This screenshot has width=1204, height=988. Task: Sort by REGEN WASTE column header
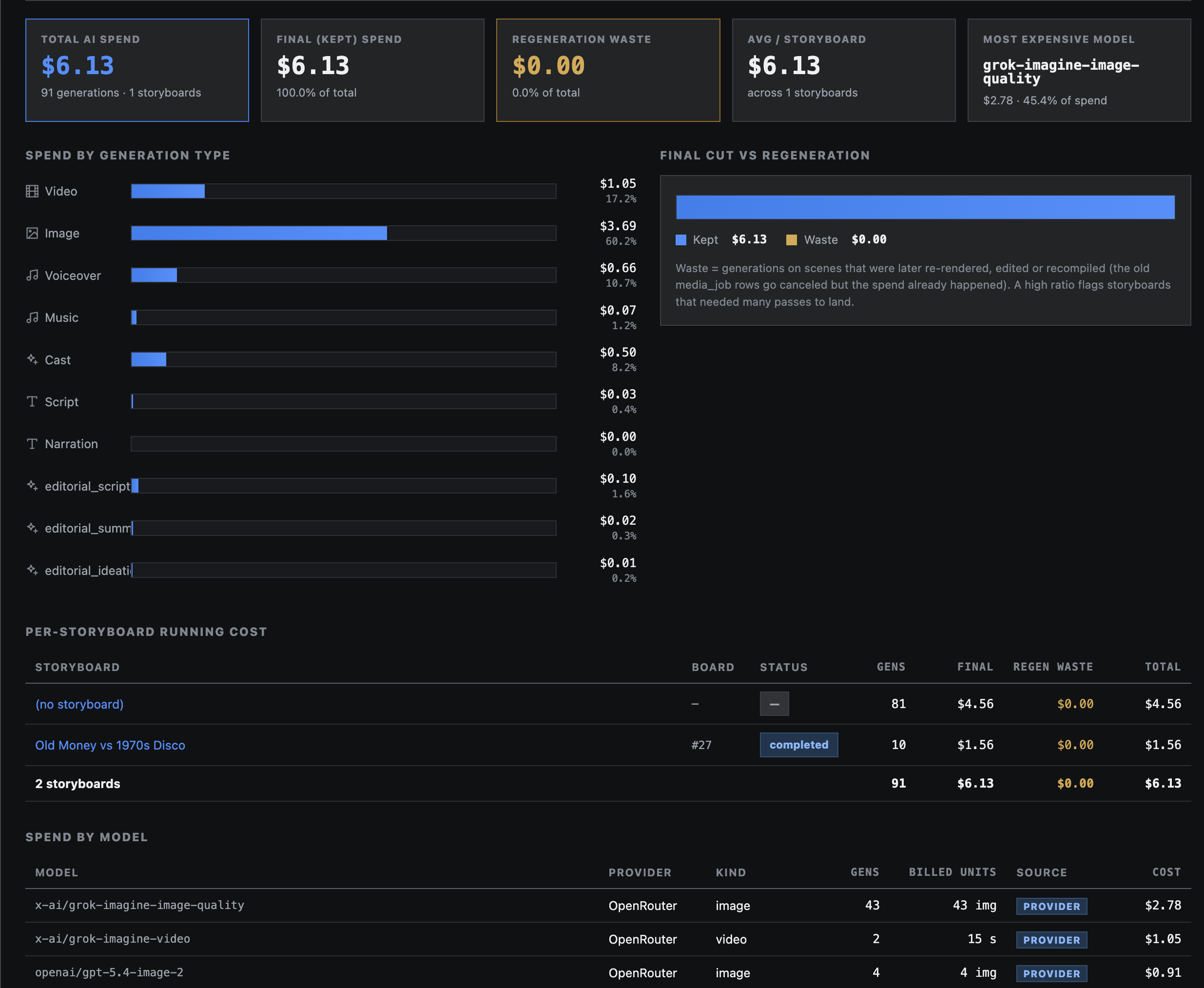click(1053, 667)
